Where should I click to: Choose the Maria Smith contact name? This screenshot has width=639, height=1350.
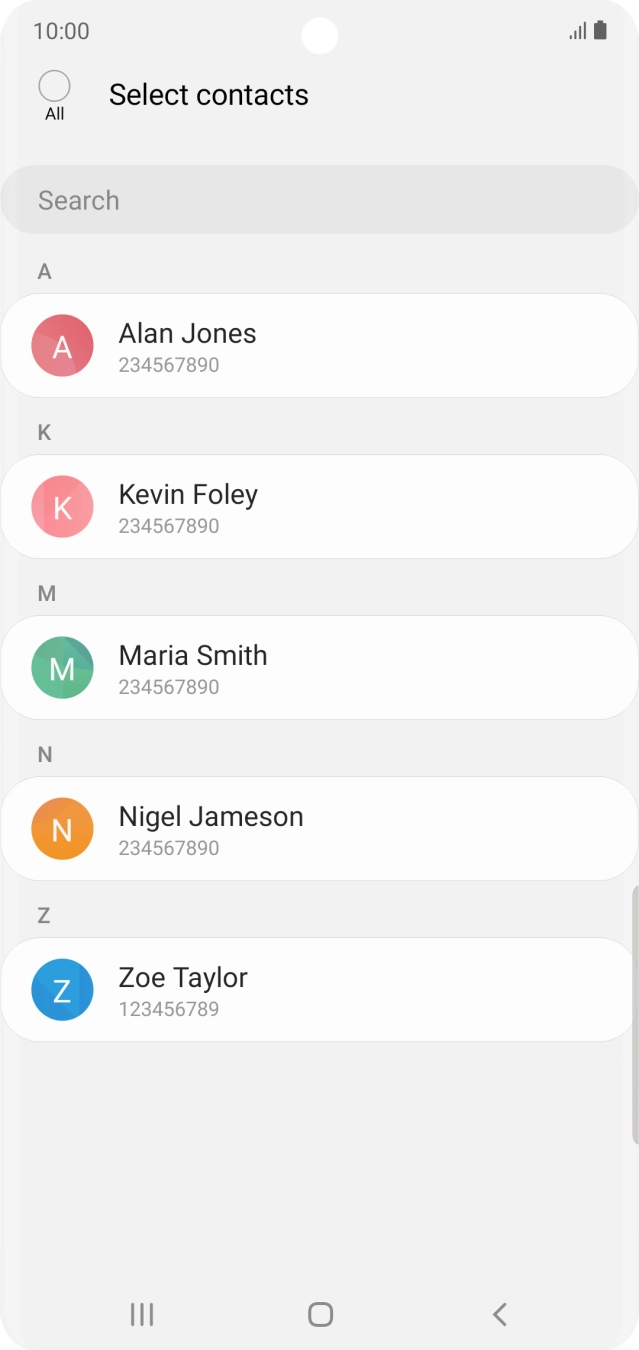click(x=193, y=656)
